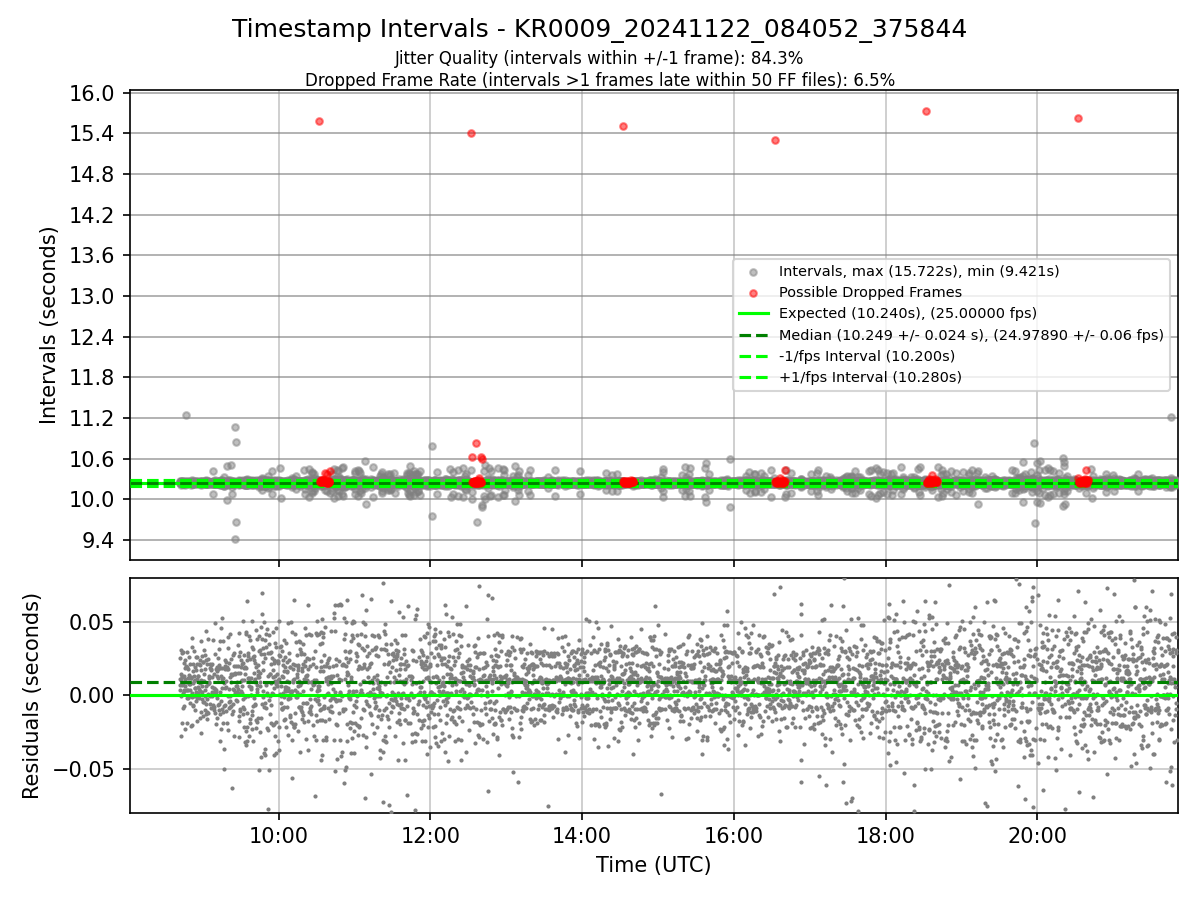Click the 10:00 x-axis tick label
This screenshot has width=1200, height=900.
278,836
